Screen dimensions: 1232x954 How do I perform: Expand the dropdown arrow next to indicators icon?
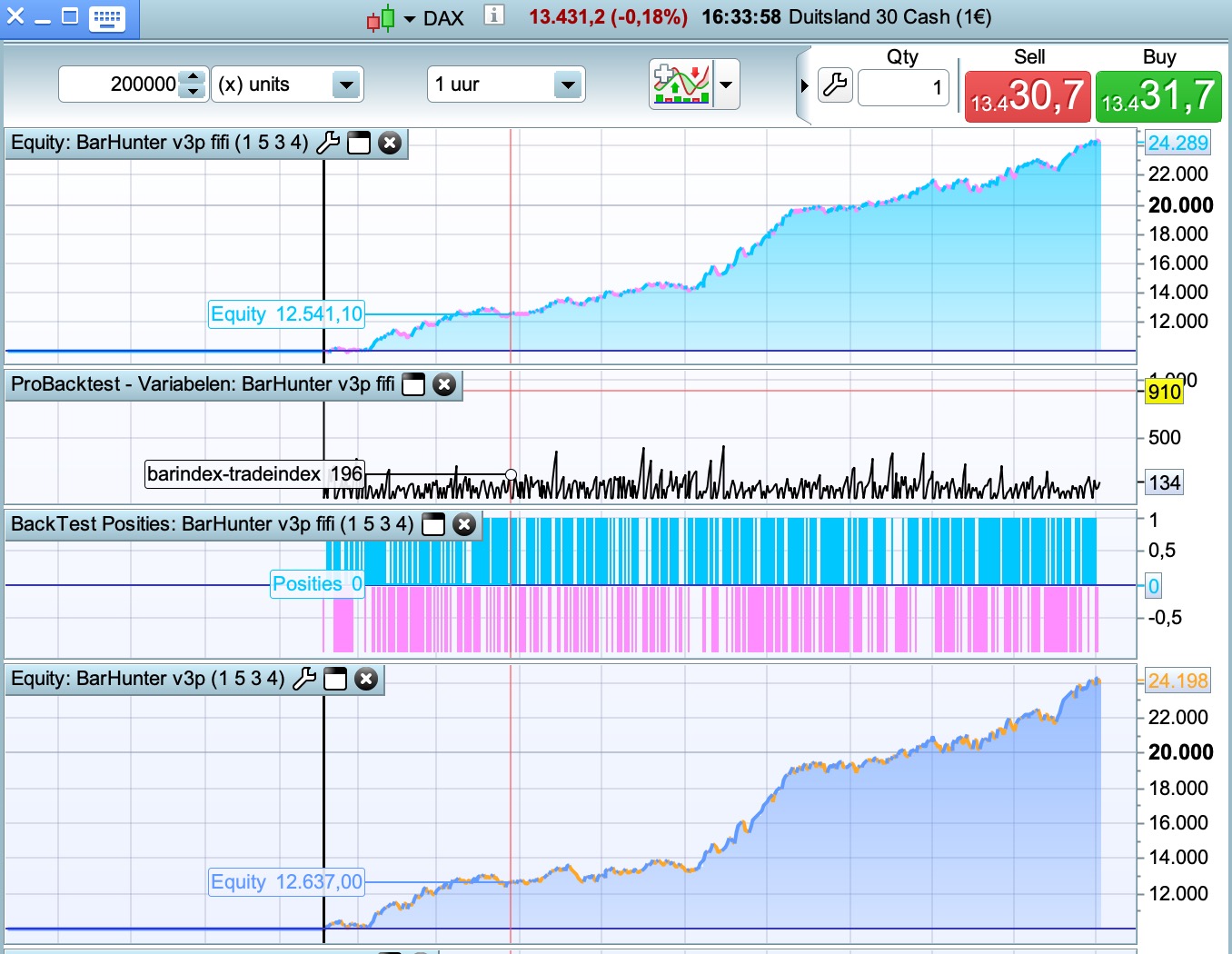(726, 84)
